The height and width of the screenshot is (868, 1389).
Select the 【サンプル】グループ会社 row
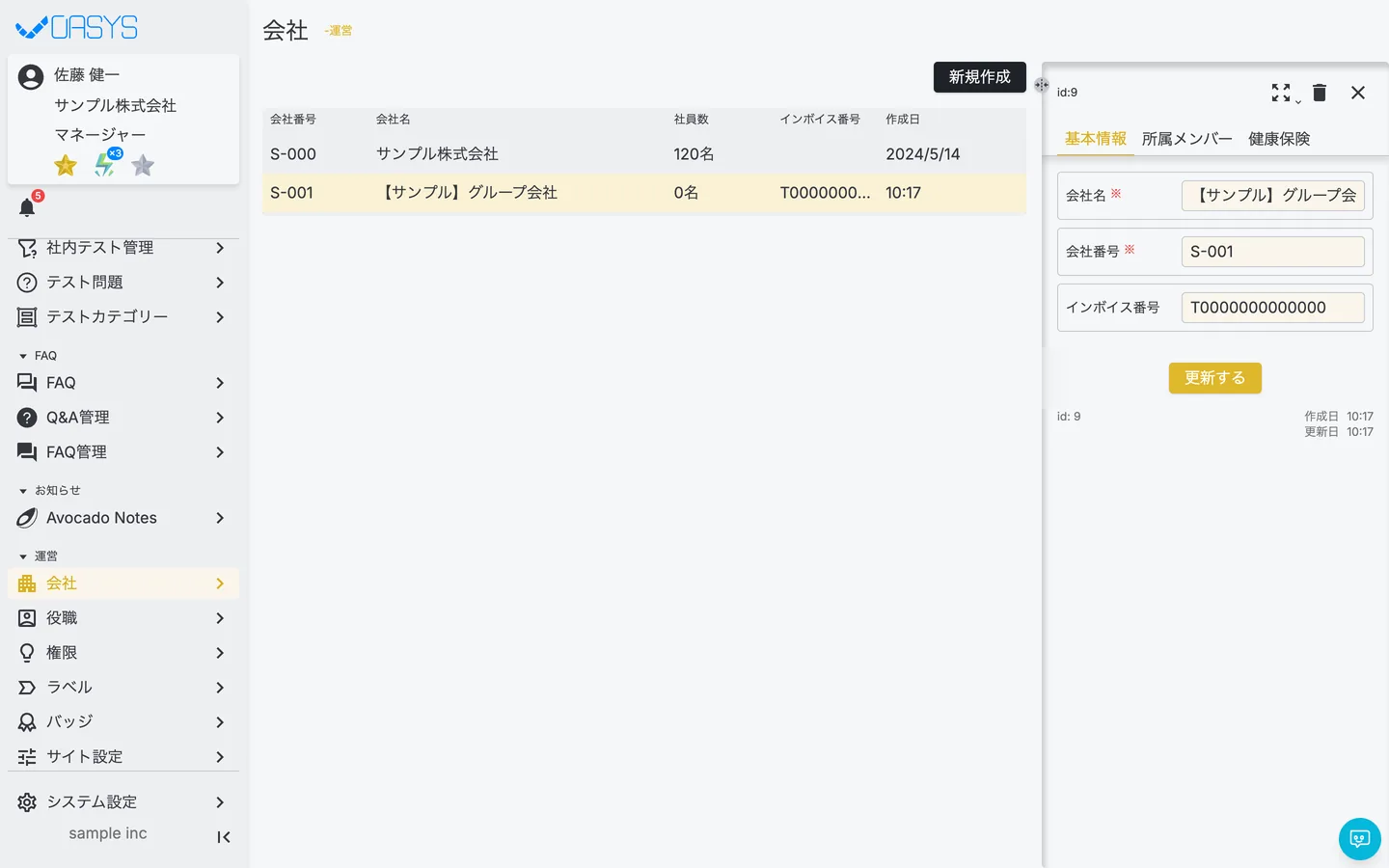pos(644,193)
